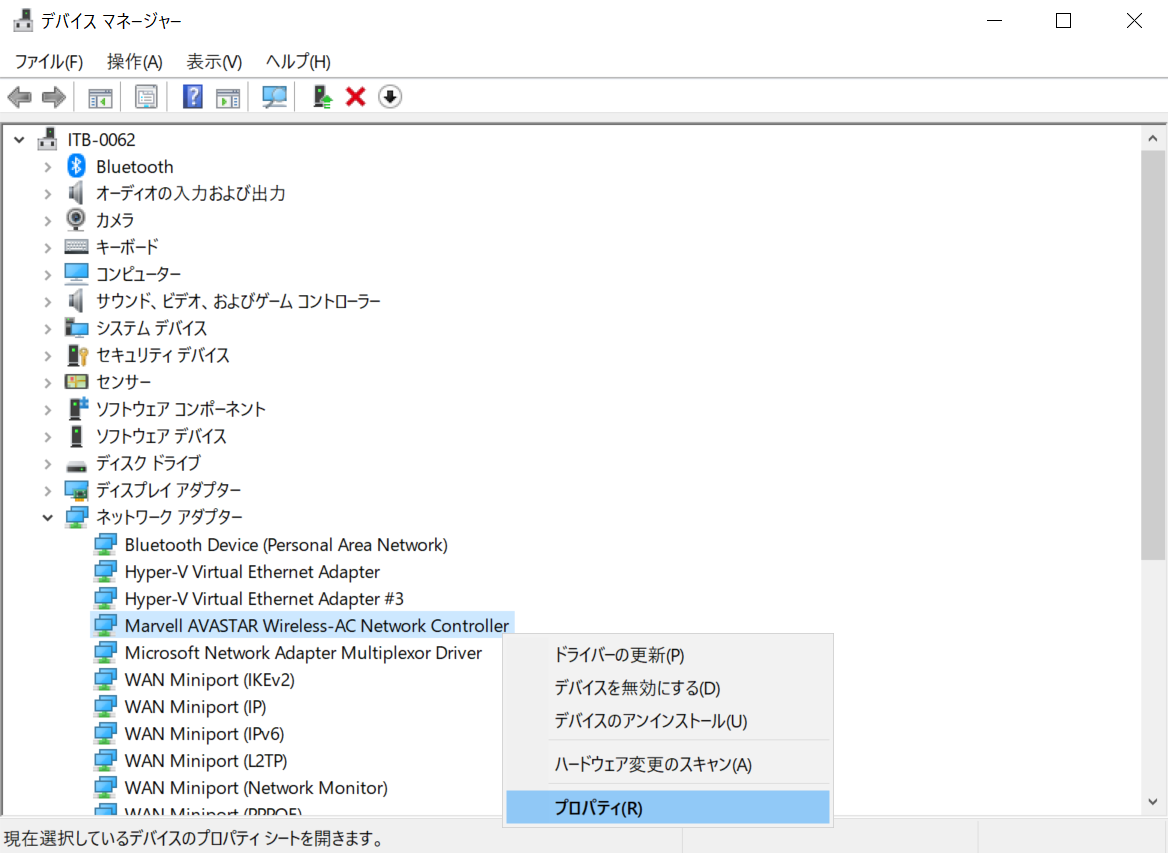The height and width of the screenshot is (853, 1168).
Task: Click the オーディオの入力および出力 speaker icon
Action: 75,193
